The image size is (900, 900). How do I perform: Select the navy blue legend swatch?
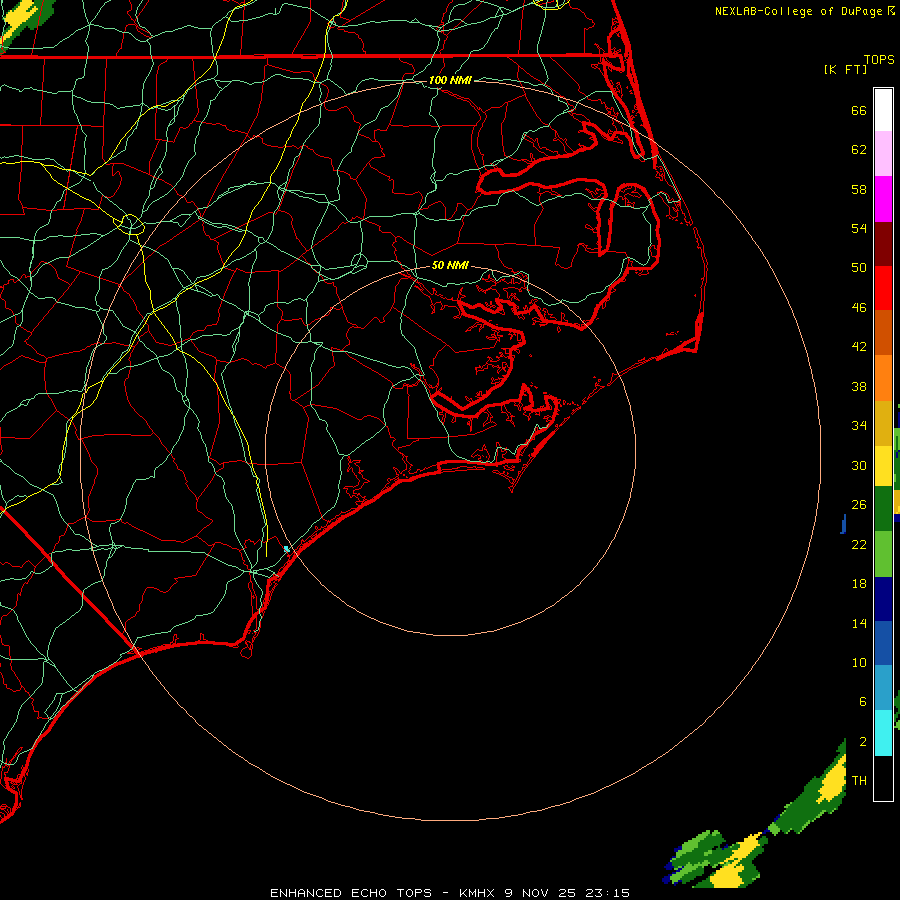tap(883, 599)
